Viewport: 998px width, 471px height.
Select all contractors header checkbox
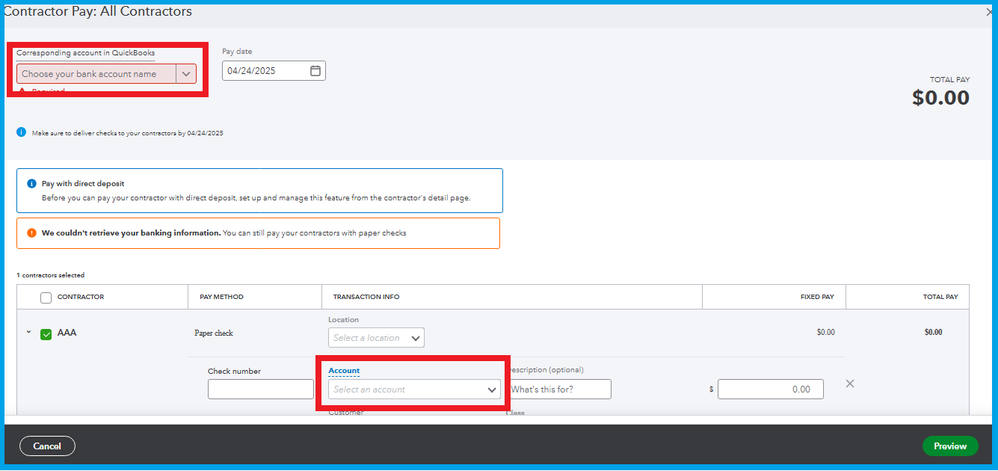[x=46, y=297]
